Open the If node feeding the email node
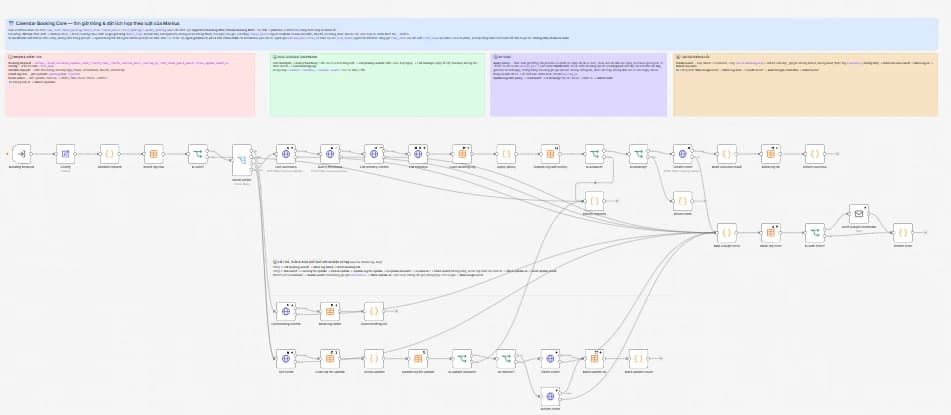Image resolution: width=951 pixels, height=415 pixels. pos(815,233)
